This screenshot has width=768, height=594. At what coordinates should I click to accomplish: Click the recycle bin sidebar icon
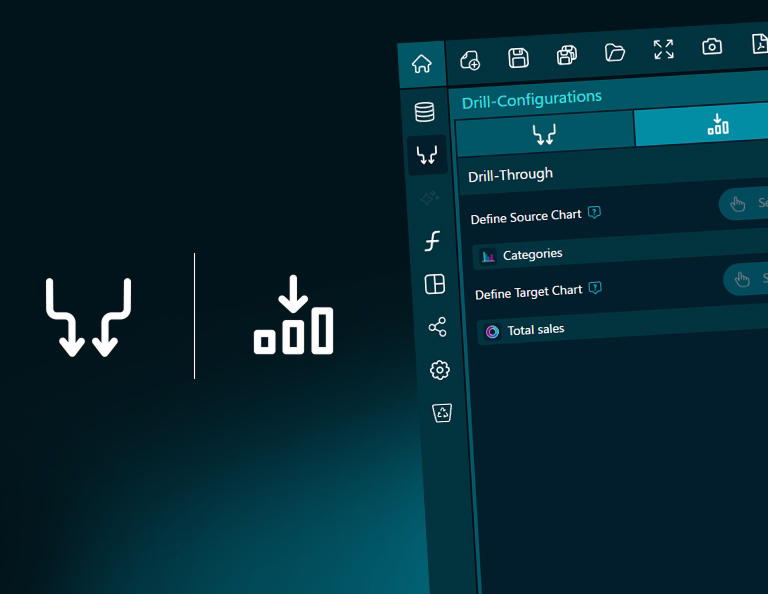coord(442,413)
